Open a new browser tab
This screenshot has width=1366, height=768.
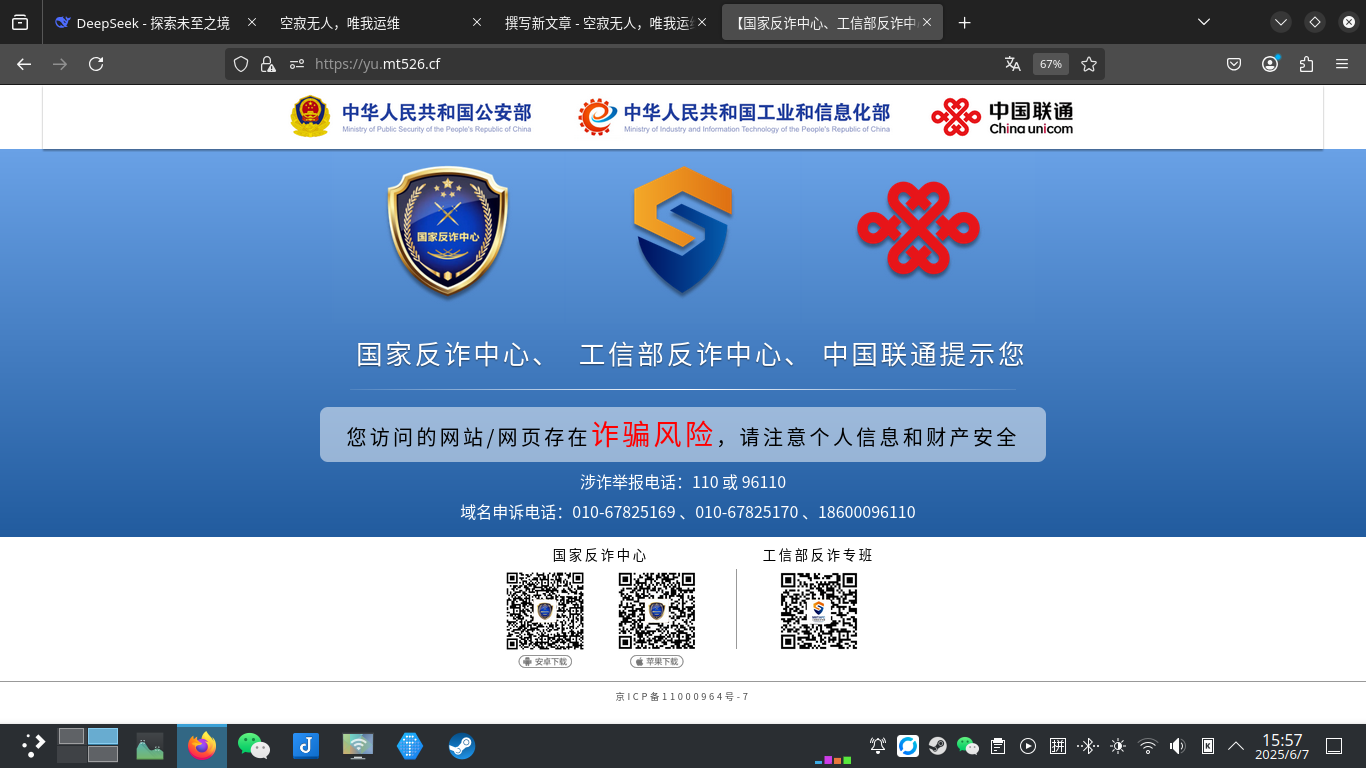(964, 22)
